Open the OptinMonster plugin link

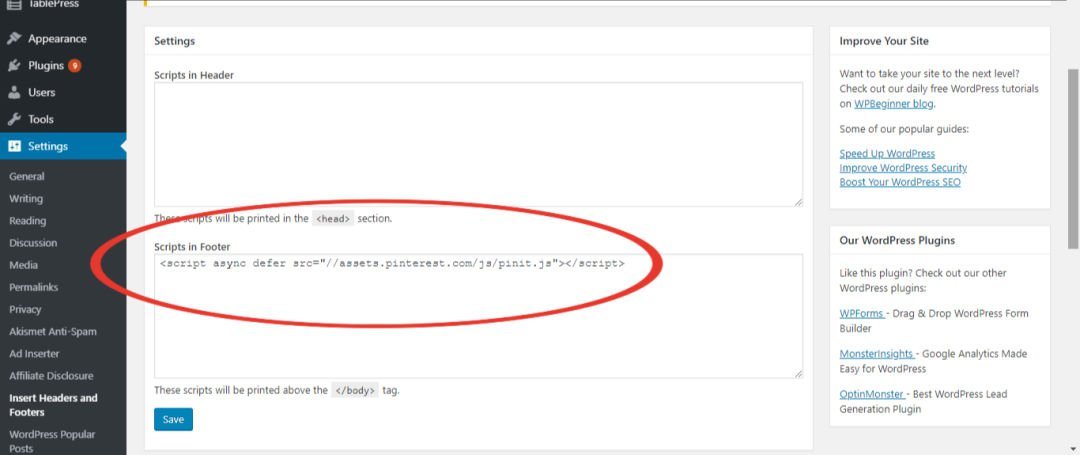click(872, 394)
